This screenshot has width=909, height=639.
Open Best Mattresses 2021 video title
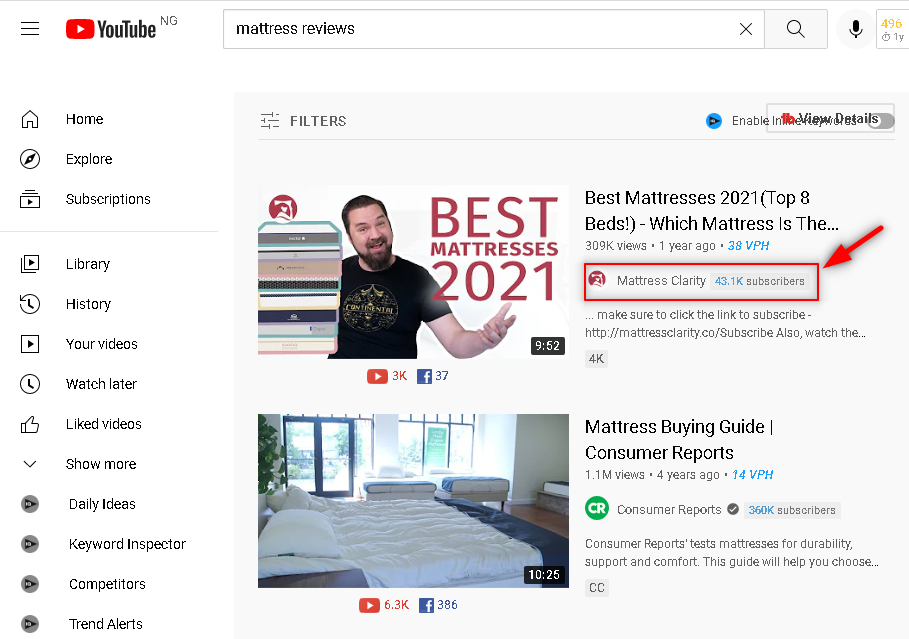(712, 210)
